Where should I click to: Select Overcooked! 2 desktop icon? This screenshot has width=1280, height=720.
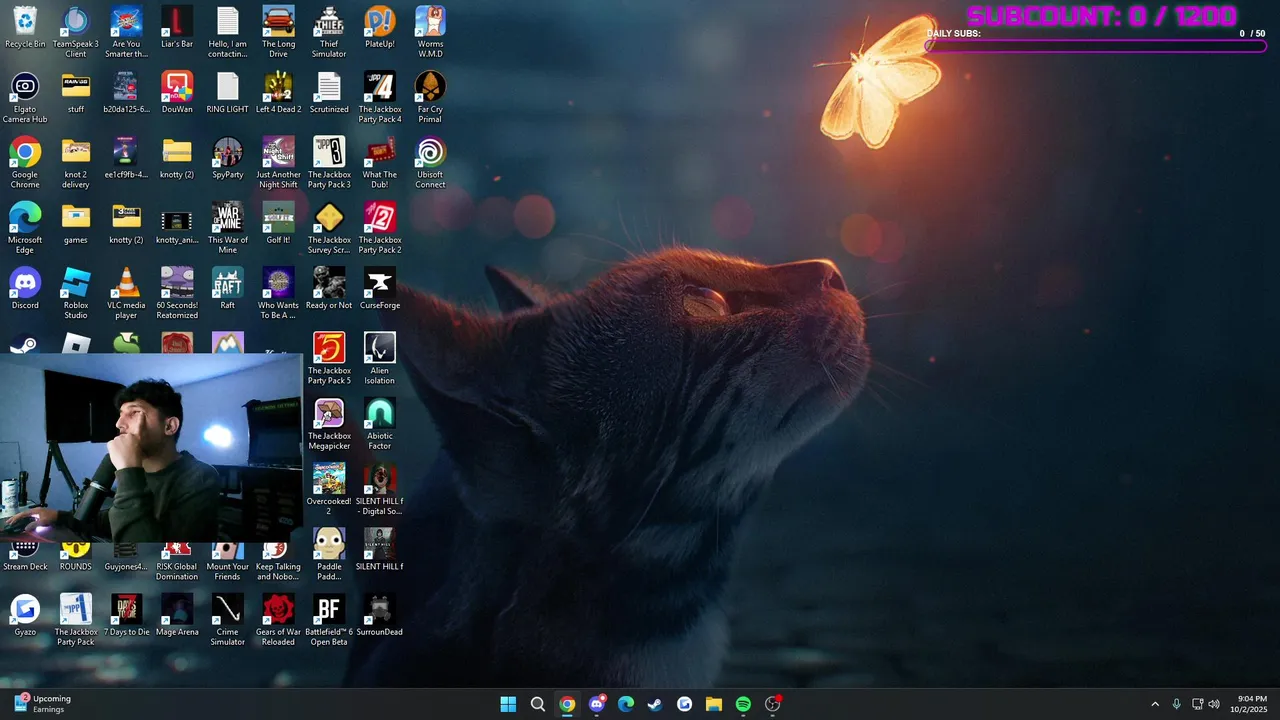(x=329, y=490)
